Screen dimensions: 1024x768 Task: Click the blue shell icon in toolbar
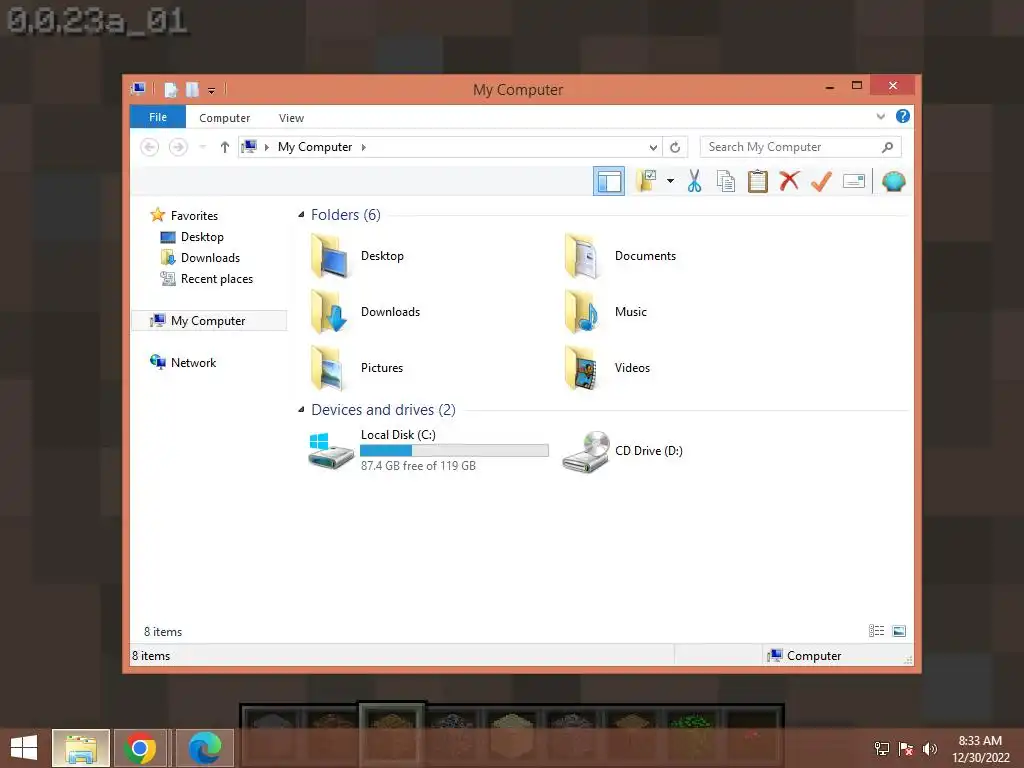coord(893,181)
